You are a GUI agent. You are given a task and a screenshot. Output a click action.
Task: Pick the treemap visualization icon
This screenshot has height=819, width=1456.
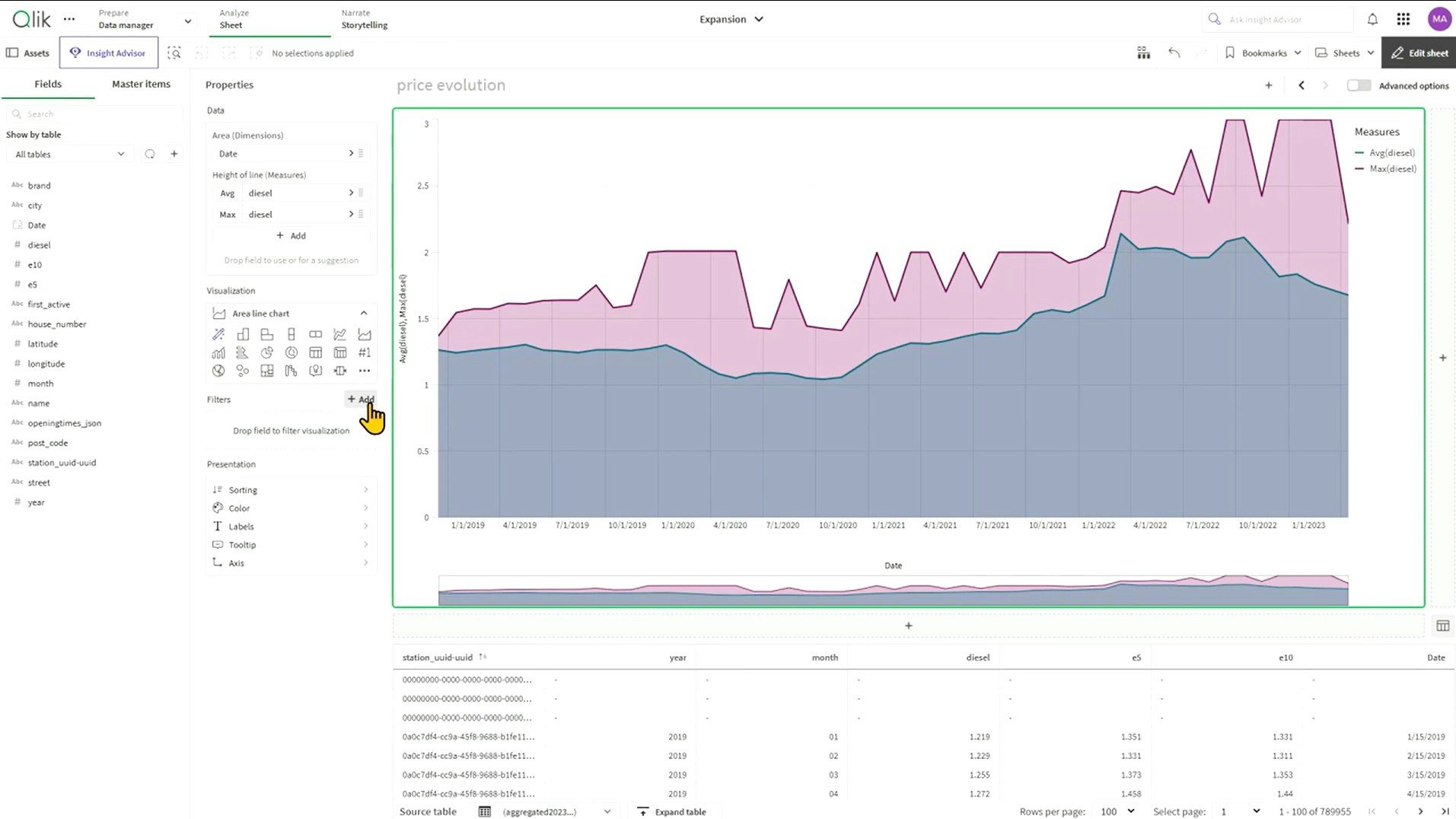click(267, 371)
